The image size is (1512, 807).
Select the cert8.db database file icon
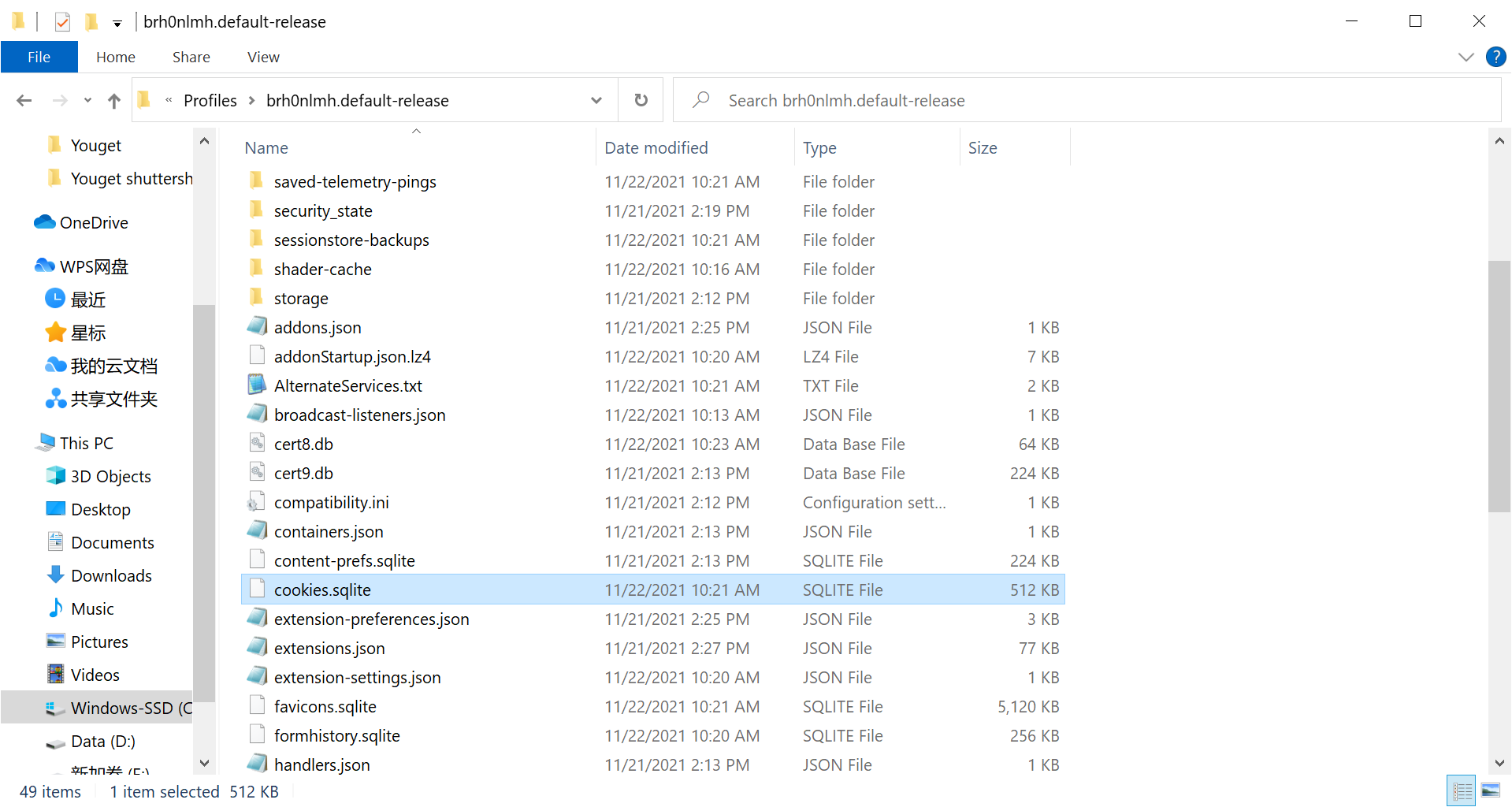[257, 444]
